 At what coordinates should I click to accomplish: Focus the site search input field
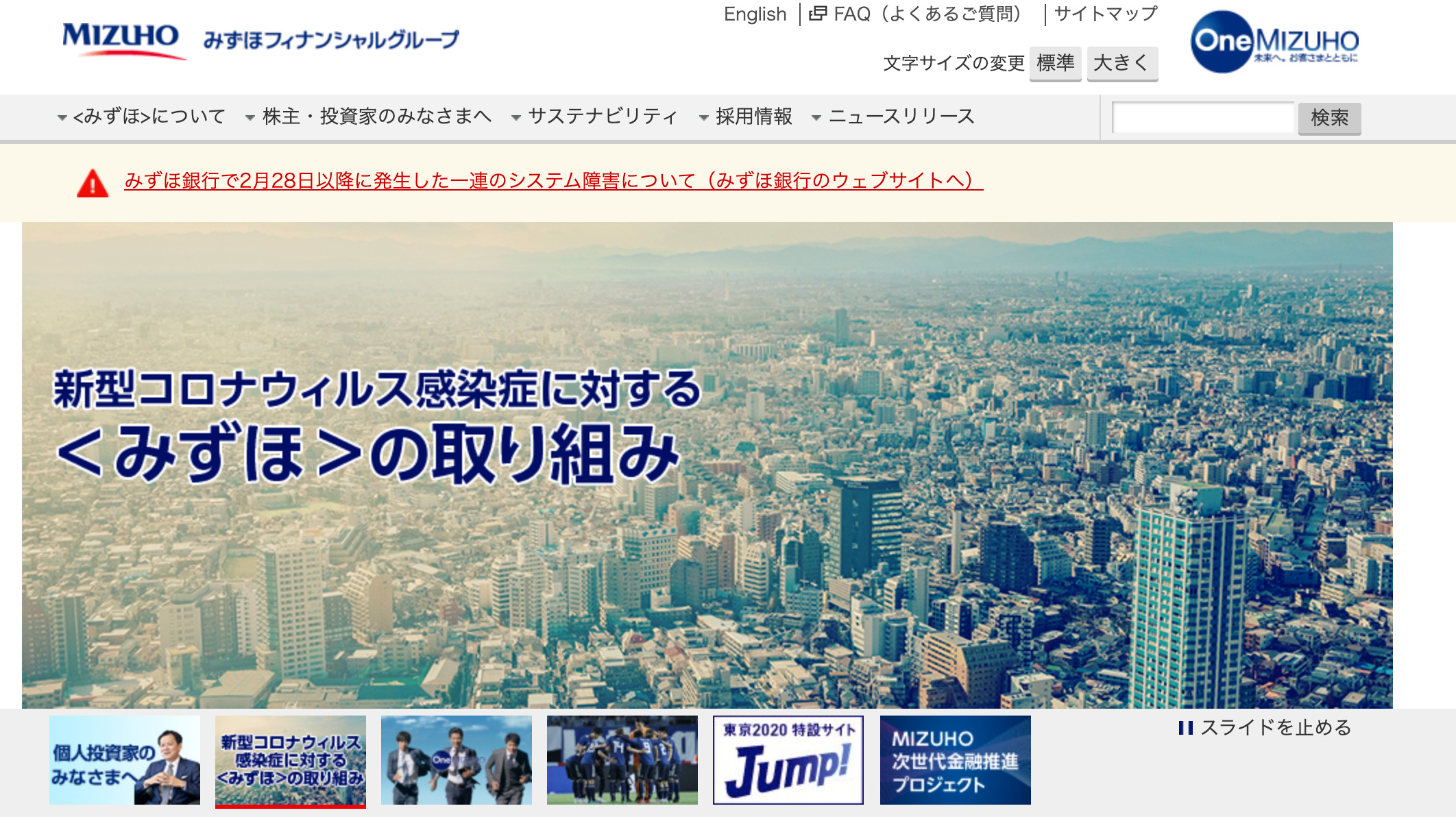coord(1203,118)
